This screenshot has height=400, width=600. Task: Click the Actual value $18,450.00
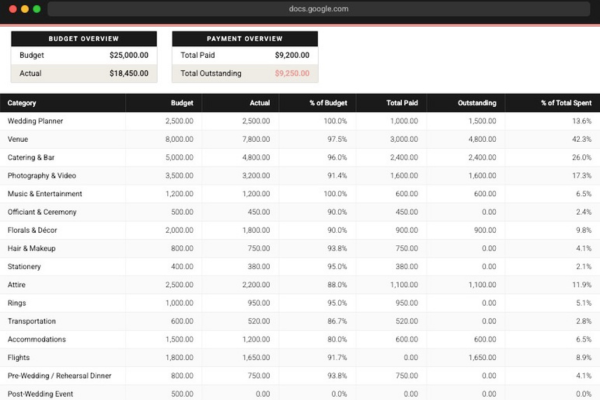129,73
